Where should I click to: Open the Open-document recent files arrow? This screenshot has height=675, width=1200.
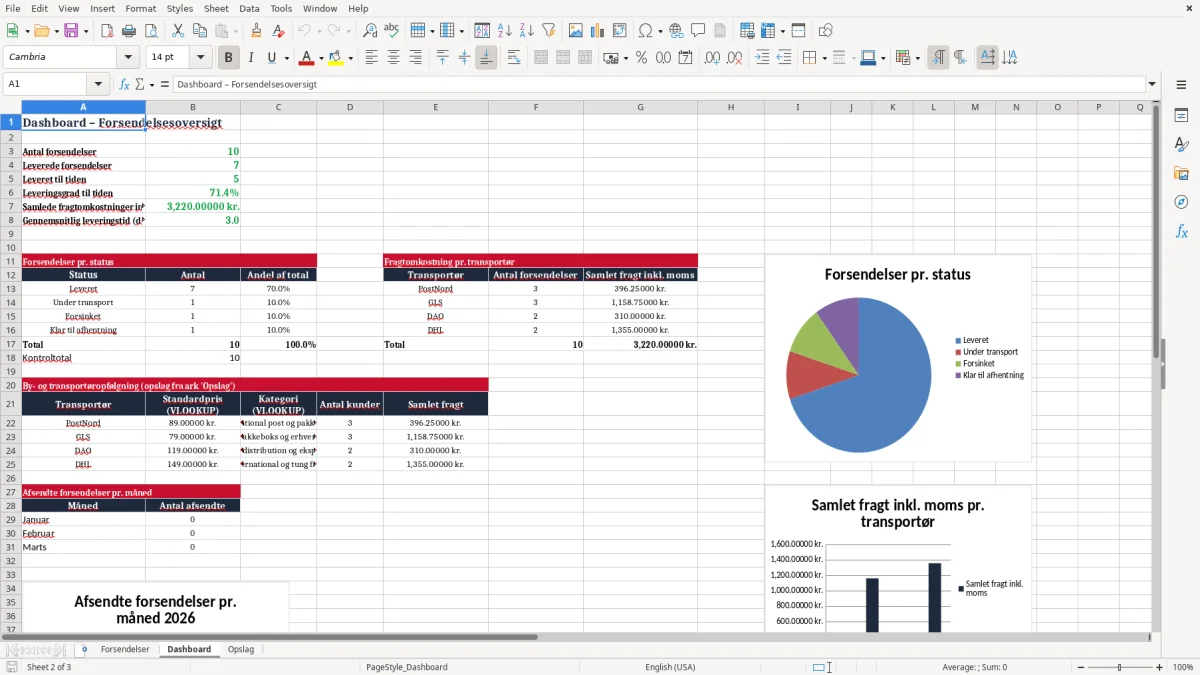pos(56,31)
